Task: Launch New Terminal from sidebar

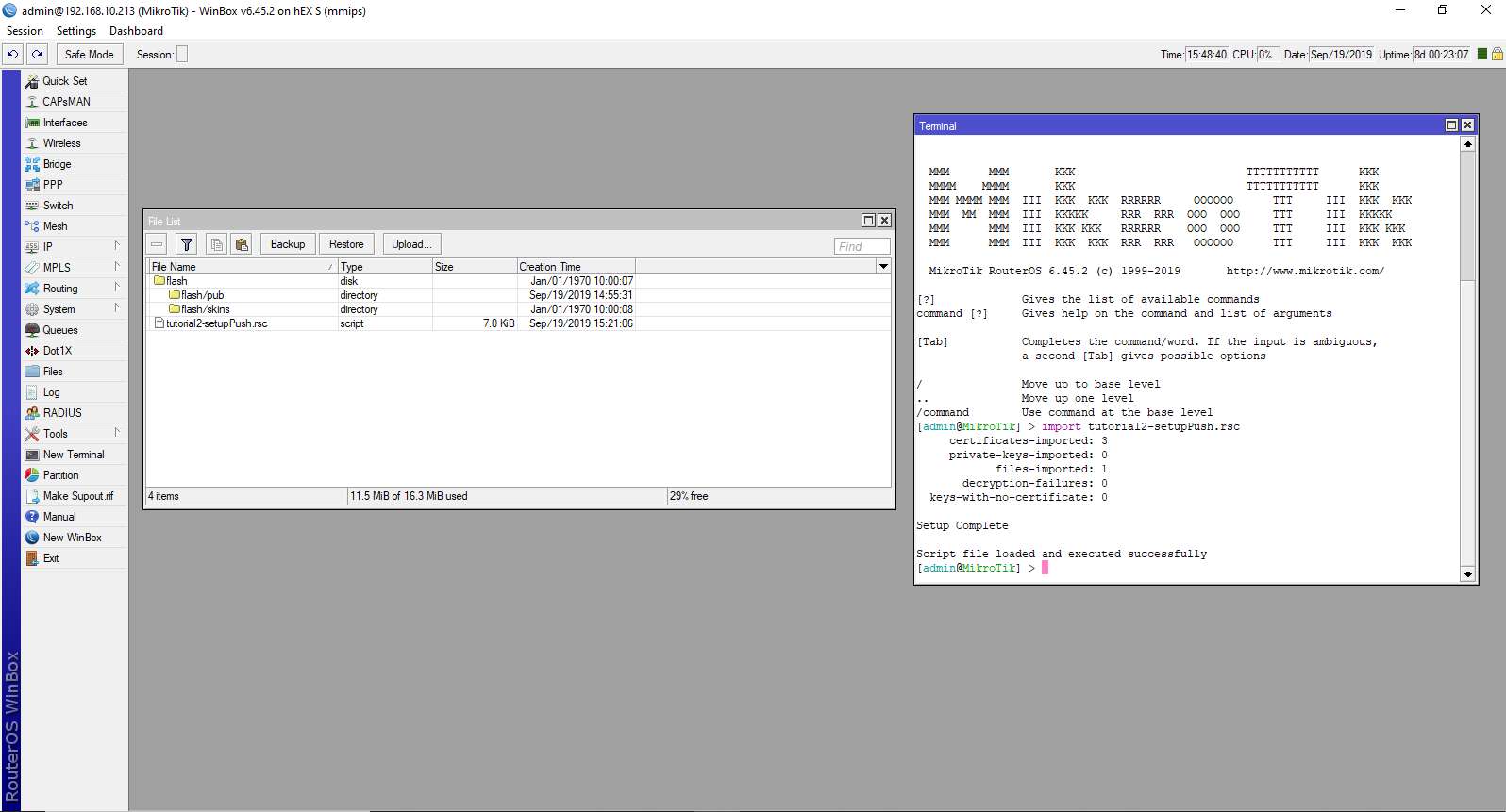Action: (75, 455)
